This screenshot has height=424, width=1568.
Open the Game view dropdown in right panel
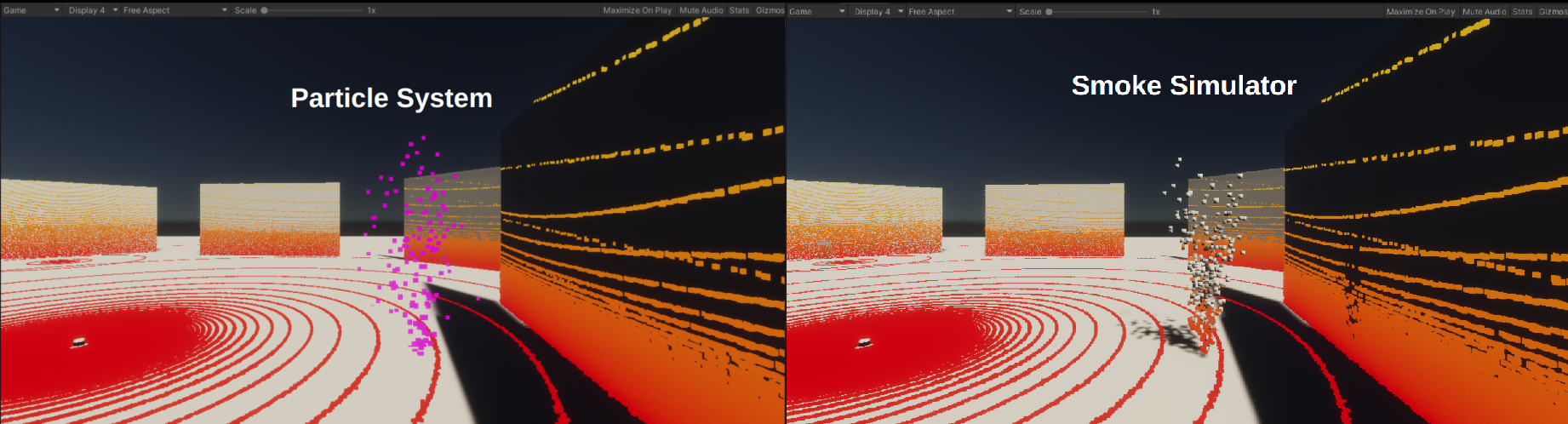click(816, 12)
